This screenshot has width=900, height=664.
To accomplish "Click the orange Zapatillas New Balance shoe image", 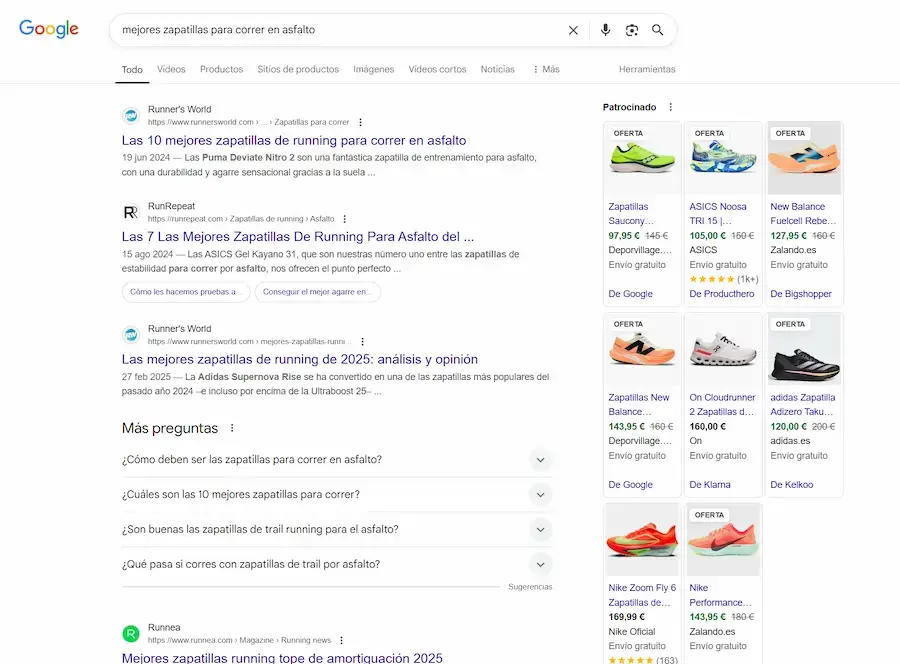I will click(x=642, y=350).
